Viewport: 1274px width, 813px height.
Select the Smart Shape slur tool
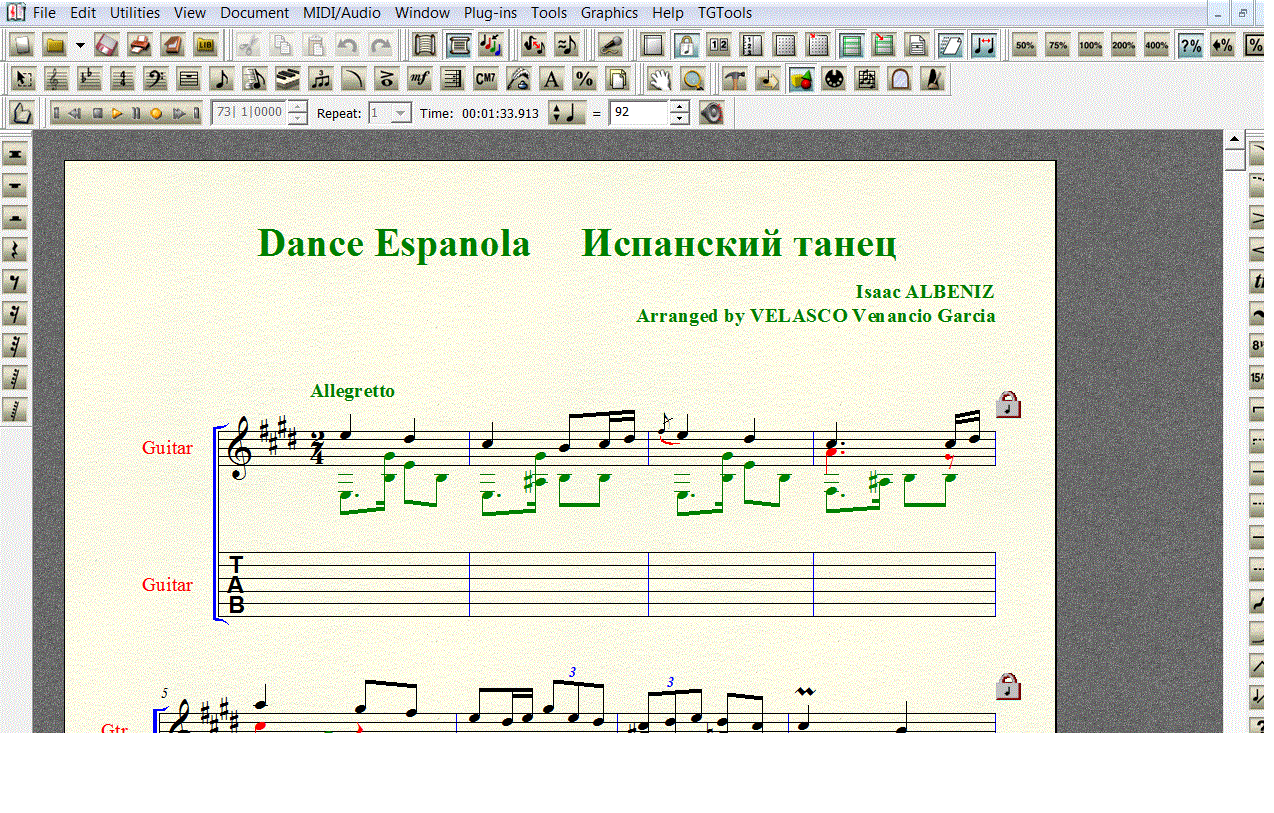[x=354, y=80]
